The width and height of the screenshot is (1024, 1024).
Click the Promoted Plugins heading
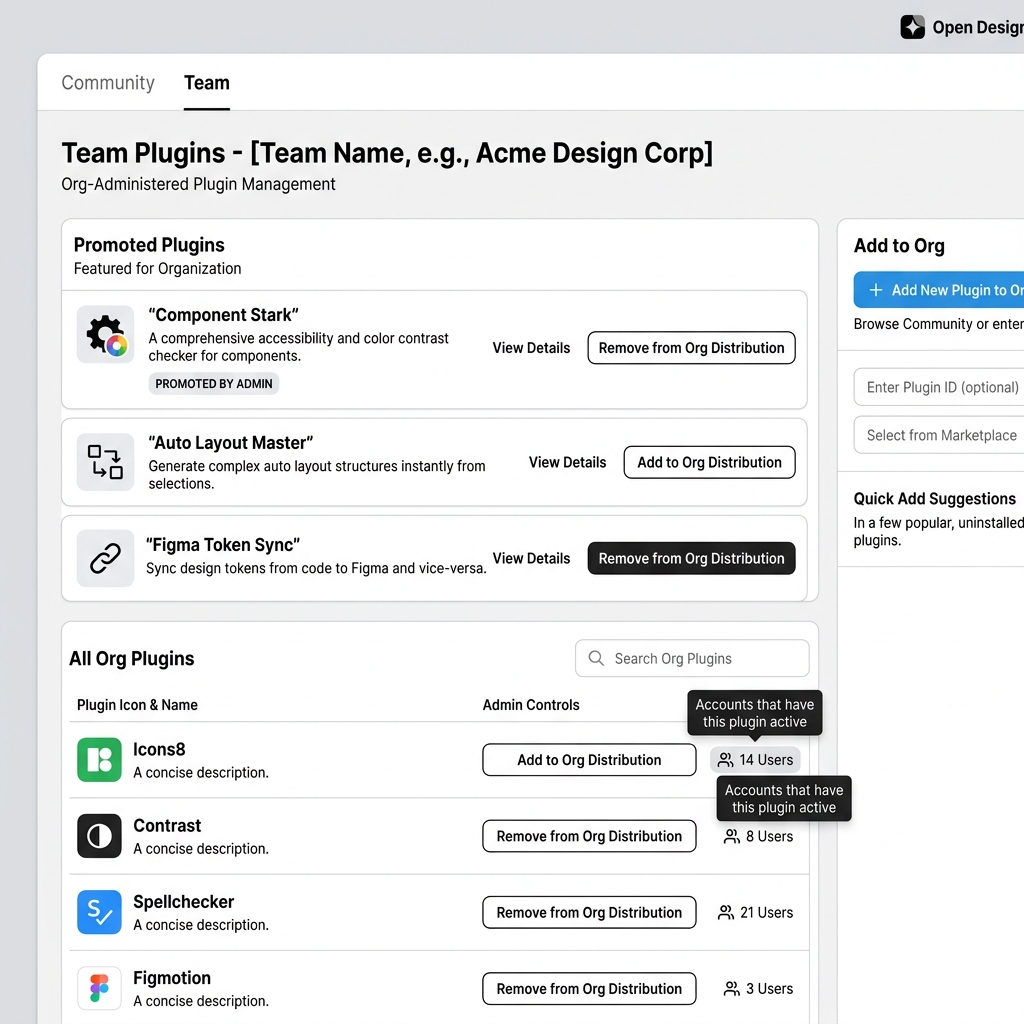pyautogui.click(x=149, y=245)
